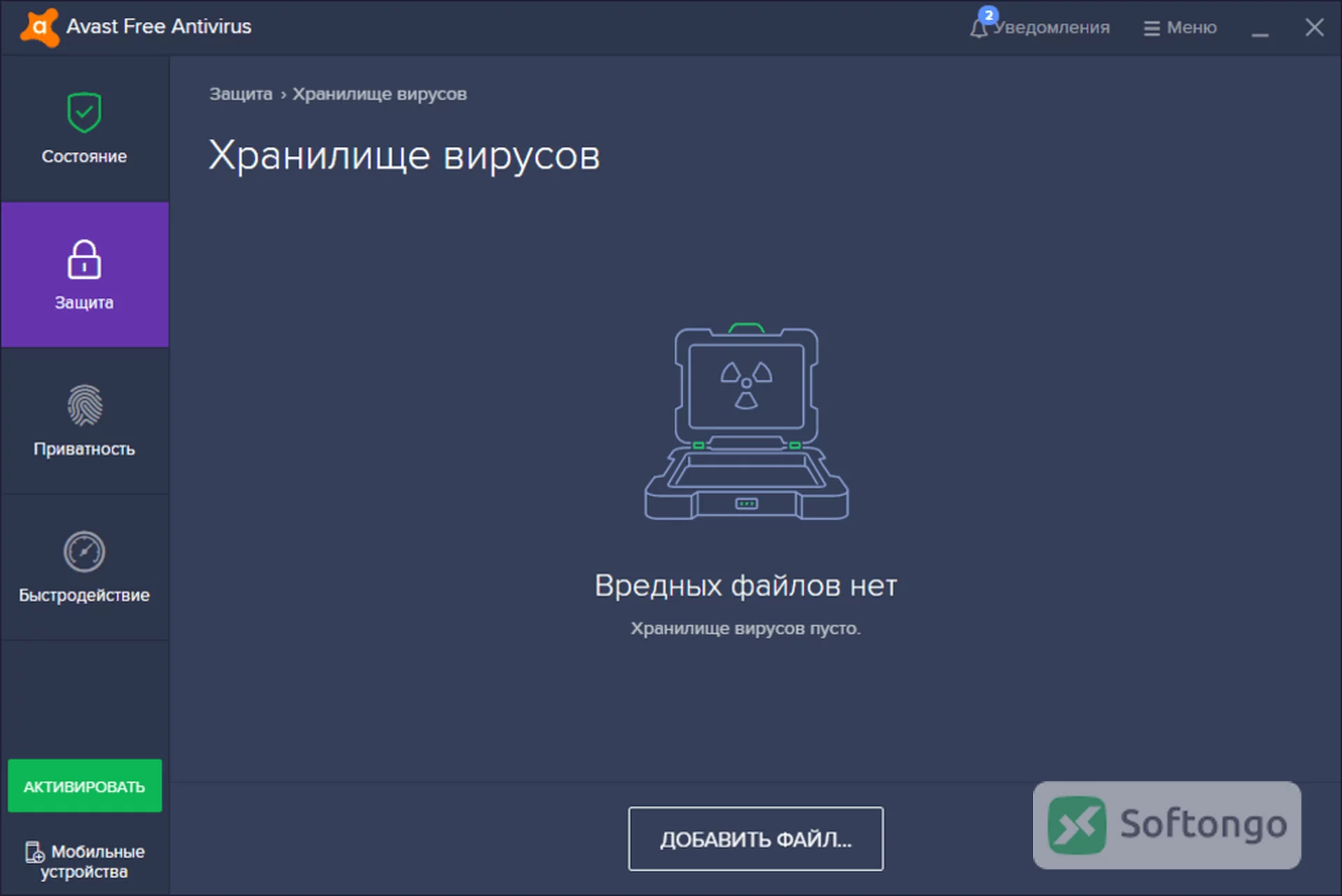Click the Вредных файлов нет message

[746, 586]
